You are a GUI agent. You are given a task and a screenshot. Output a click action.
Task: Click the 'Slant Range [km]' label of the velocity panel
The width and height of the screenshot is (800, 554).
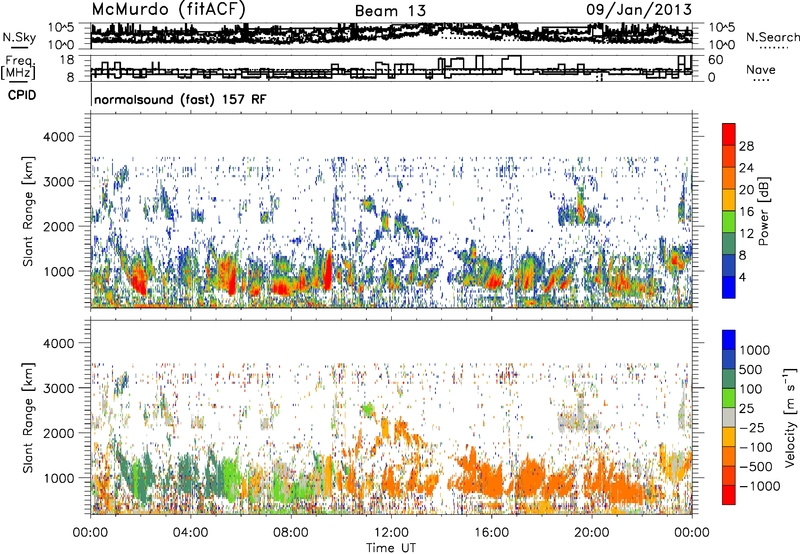click(x=28, y=418)
